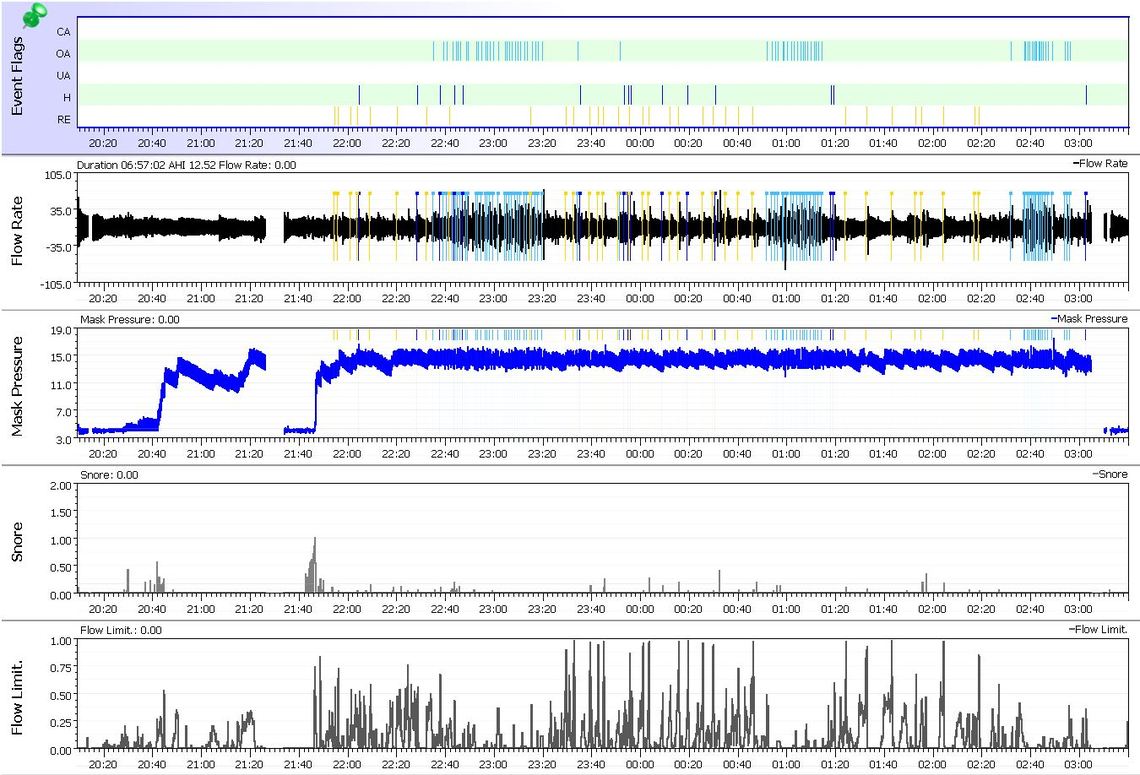Select the vertical Flow Limit. graph title

click(17, 697)
